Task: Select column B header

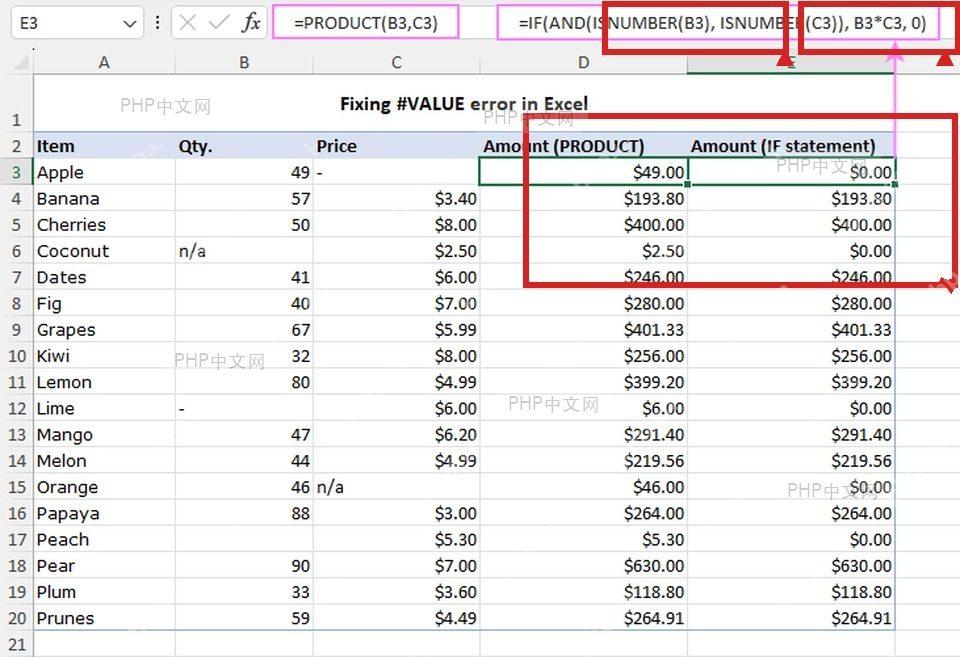Action: coord(244,62)
